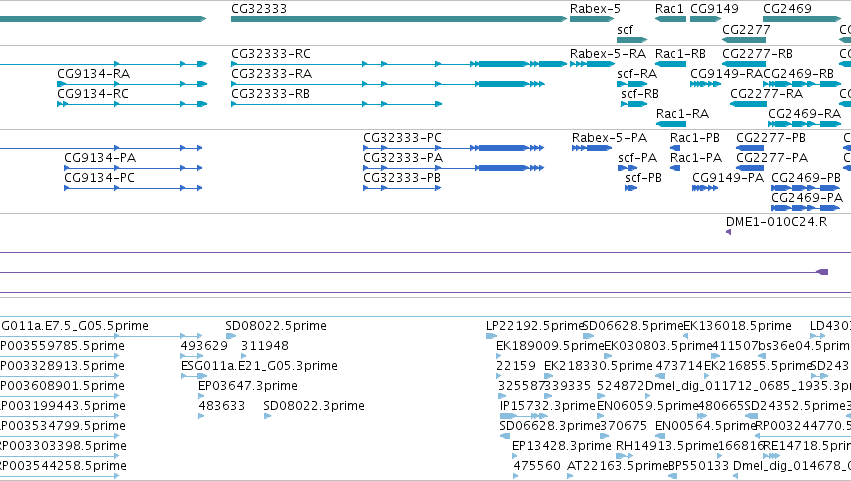851x481 pixels.
Task: Select the Rac1-PB protein label
Action: [x=695, y=138]
